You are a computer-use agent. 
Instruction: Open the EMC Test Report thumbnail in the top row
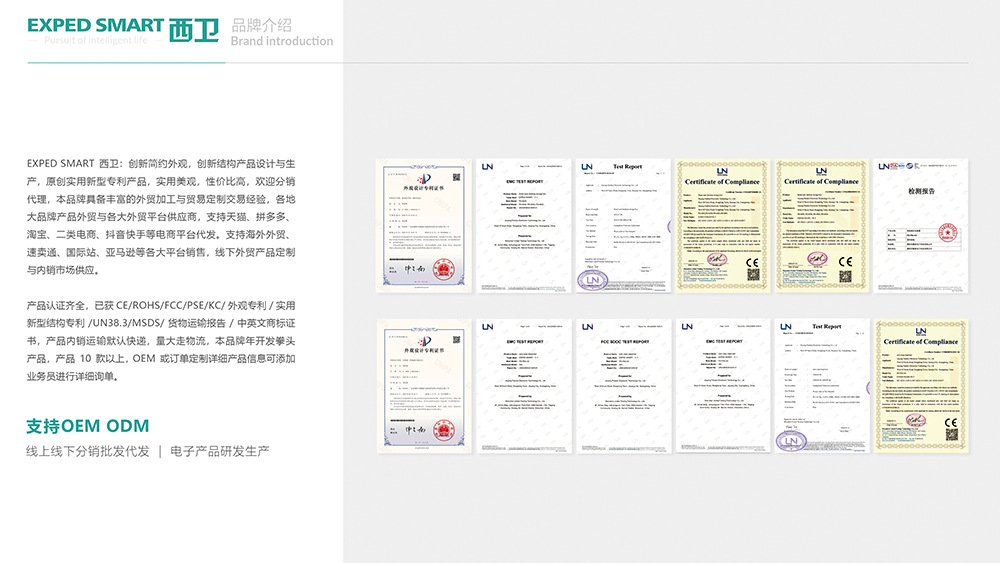(x=524, y=226)
